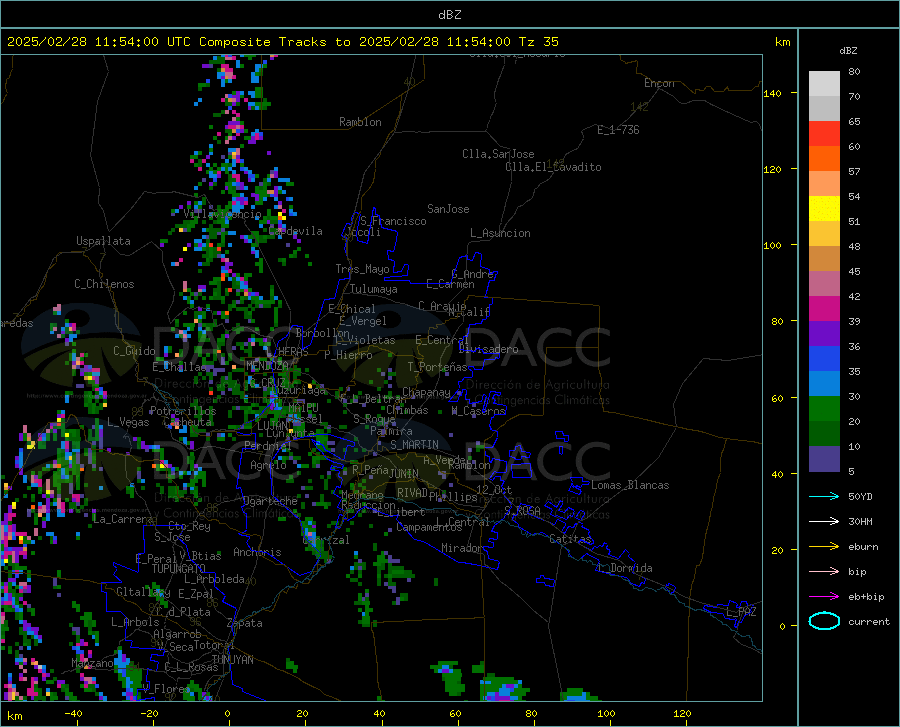Click the L_PAZ label on map
The image size is (900, 727).
point(741,612)
